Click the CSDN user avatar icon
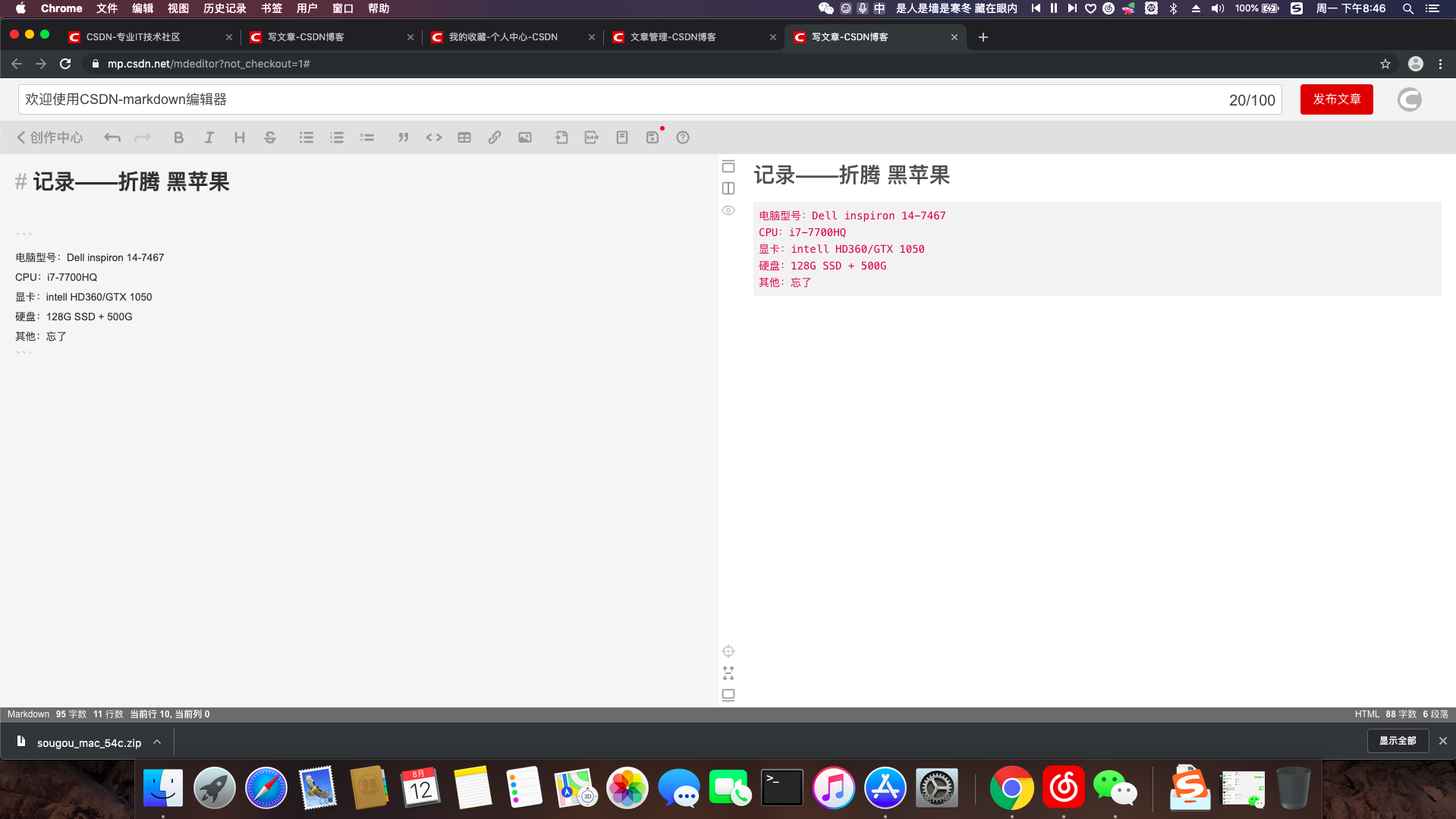Screen dimensions: 1456x819 (1409, 99)
